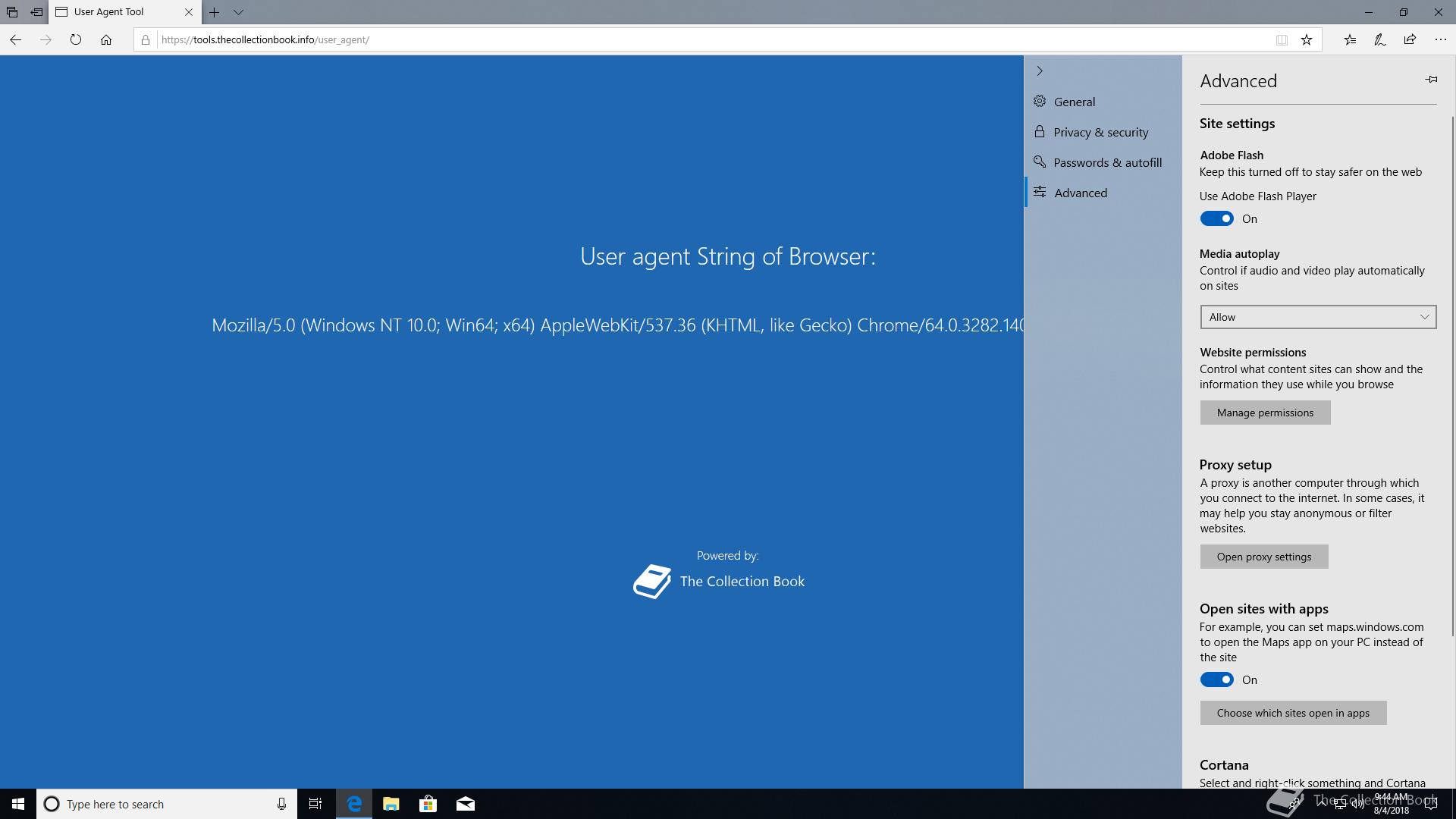Collapse the settings menu with chevron
Viewport: 1456px width, 819px height.
[1040, 71]
